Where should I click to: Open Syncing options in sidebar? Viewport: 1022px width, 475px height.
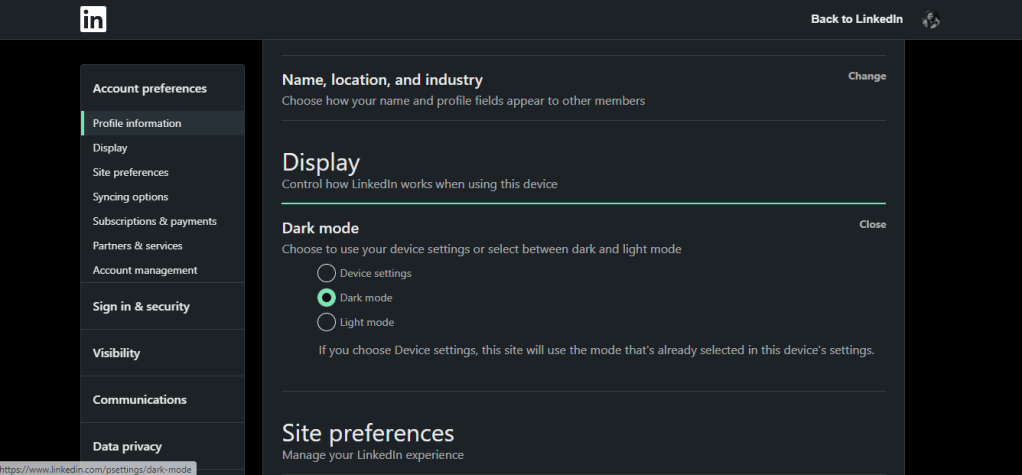(x=130, y=197)
